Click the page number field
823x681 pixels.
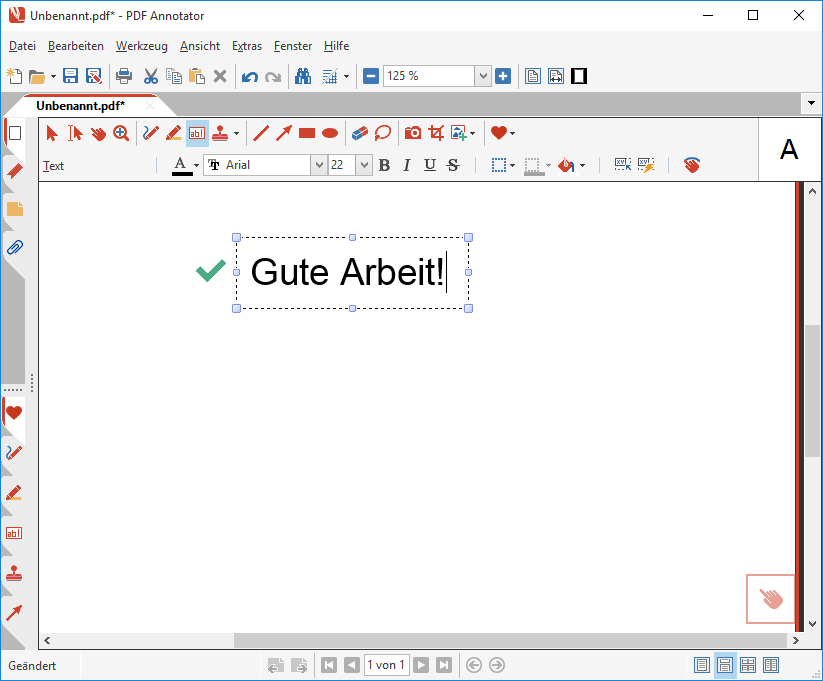pyautogui.click(x=386, y=665)
